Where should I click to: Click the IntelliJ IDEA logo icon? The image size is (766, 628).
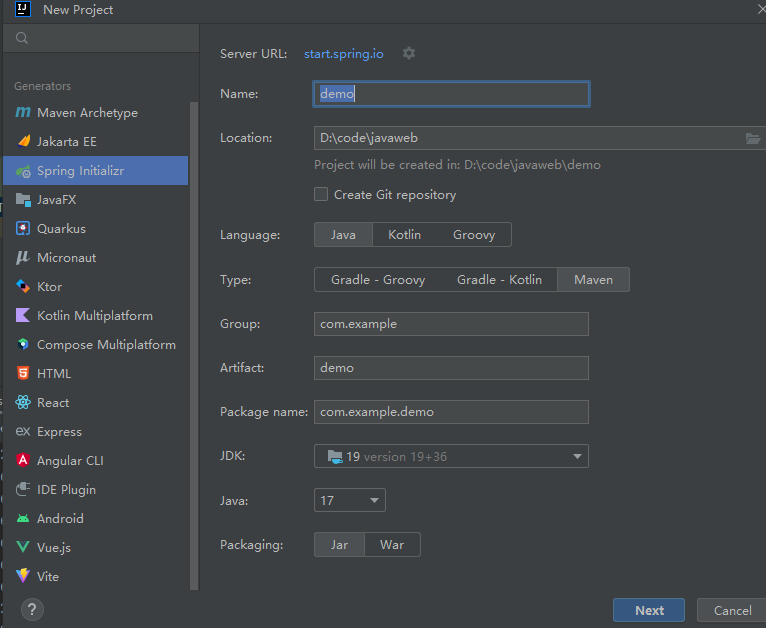23,9
